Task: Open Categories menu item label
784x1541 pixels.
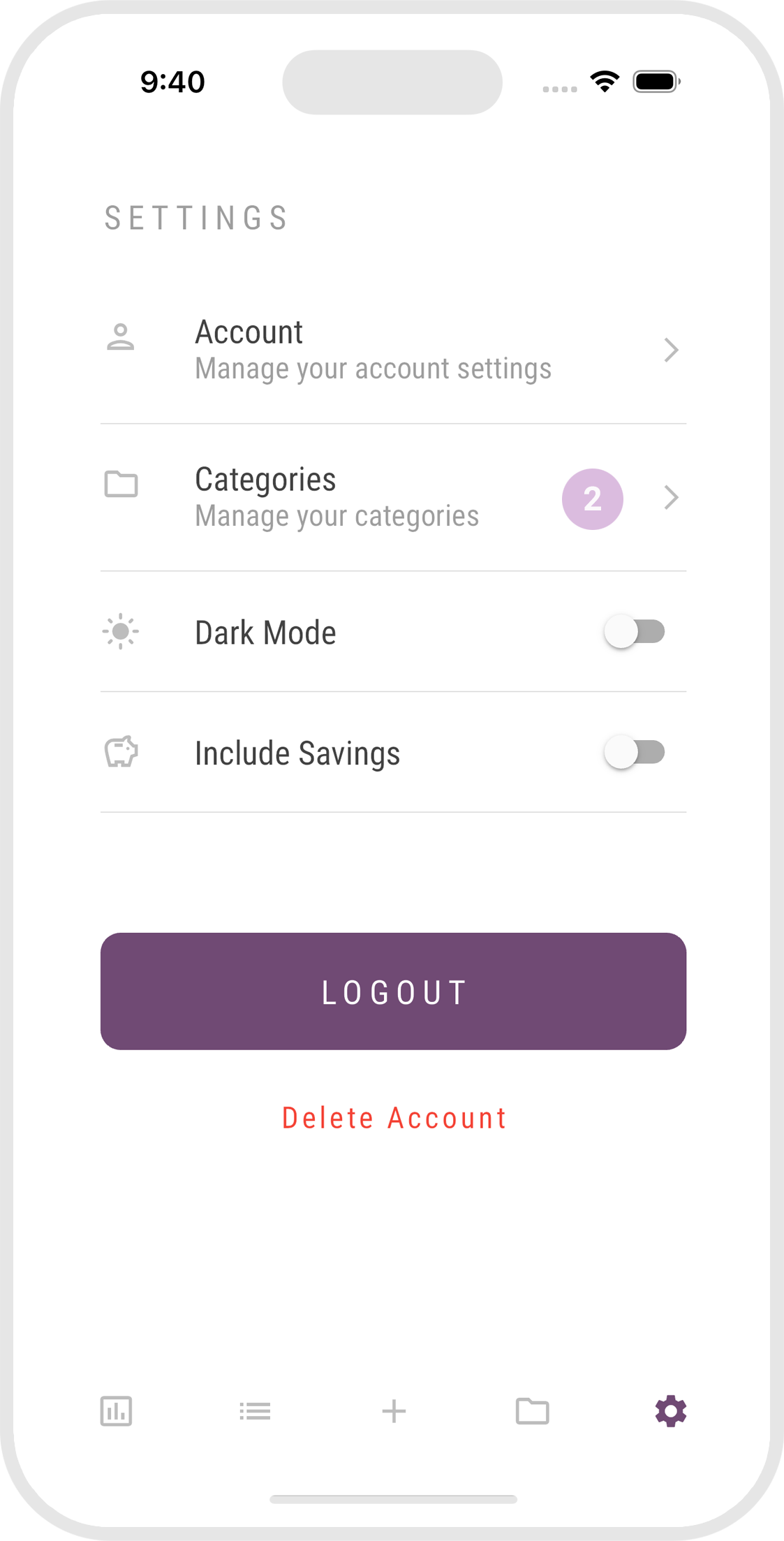Action: 265,480
